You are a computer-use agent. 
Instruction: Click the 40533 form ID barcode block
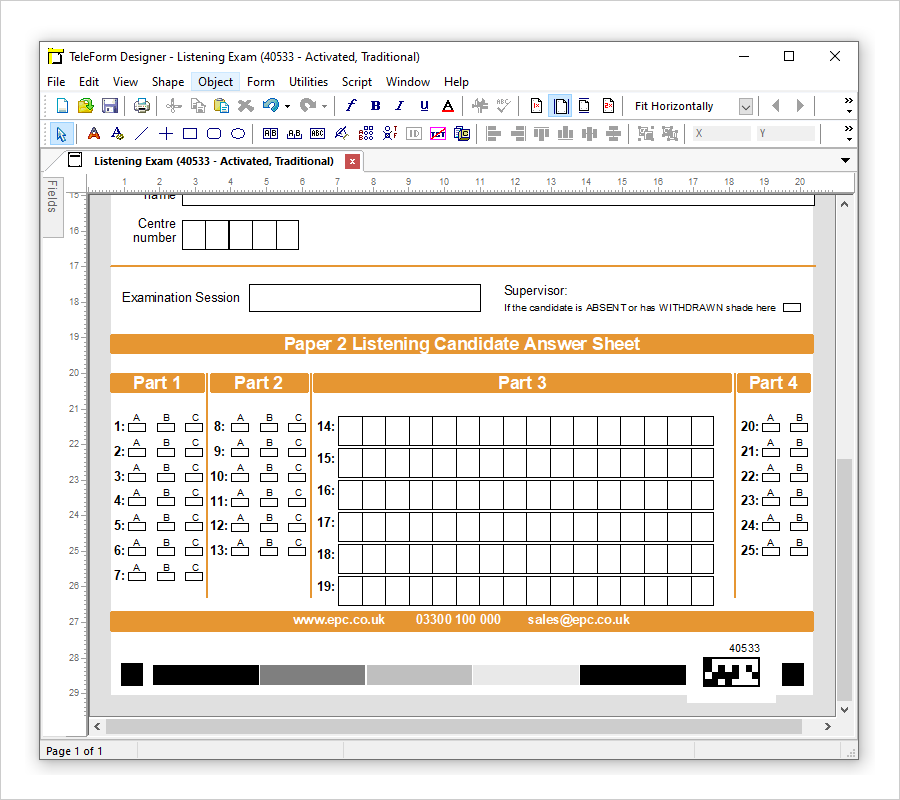(x=731, y=671)
